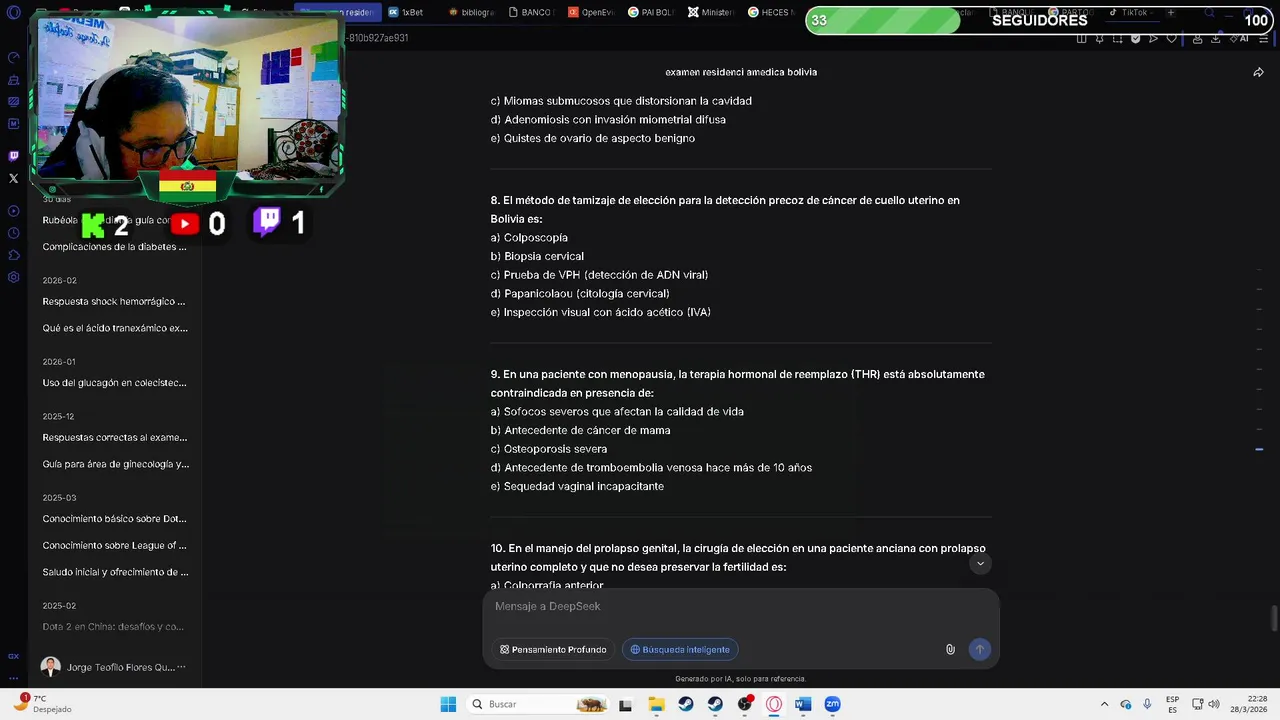Switch to the OpenEvi tab
Screen dimensions: 1280x720
tap(591, 12)
